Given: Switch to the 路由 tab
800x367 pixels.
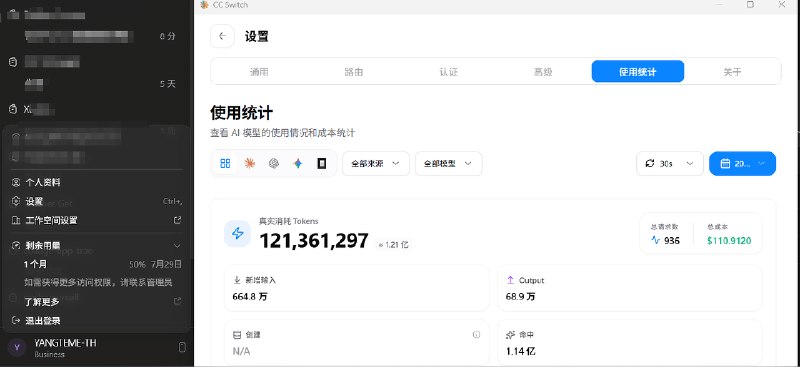Looking at the screenshot, I should tap(354, 71).
